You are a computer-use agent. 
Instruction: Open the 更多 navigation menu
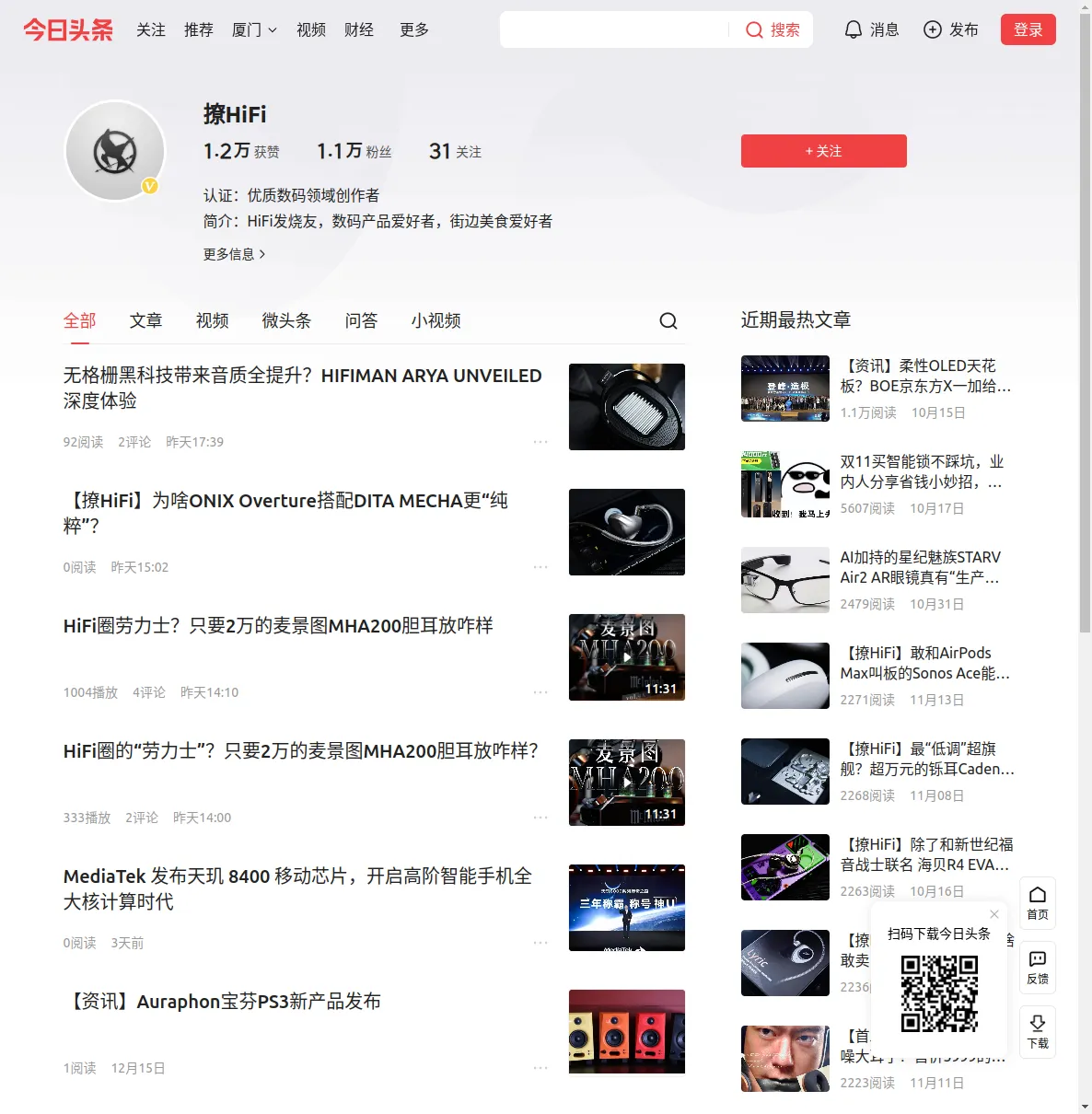(414, 29)
